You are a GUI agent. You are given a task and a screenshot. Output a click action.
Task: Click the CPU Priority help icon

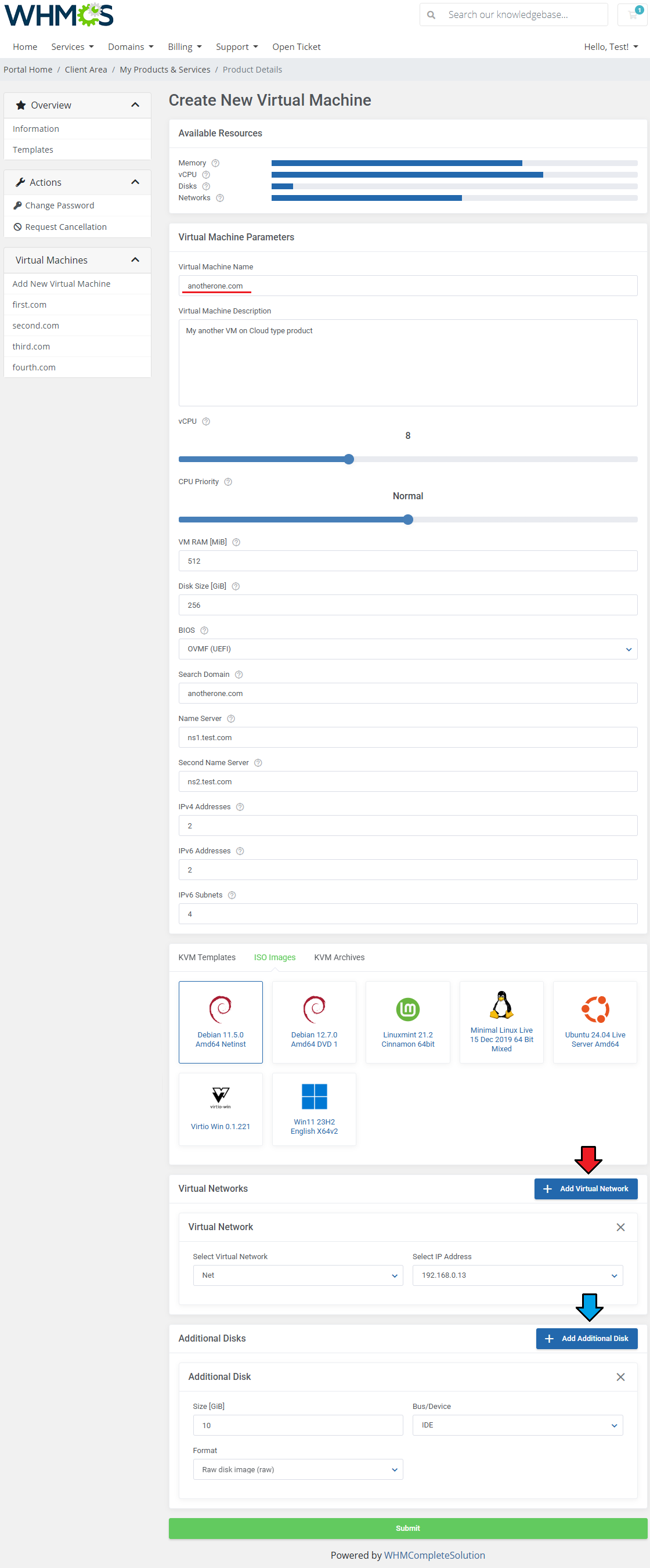pyautogui.click(x=228, y=481)
